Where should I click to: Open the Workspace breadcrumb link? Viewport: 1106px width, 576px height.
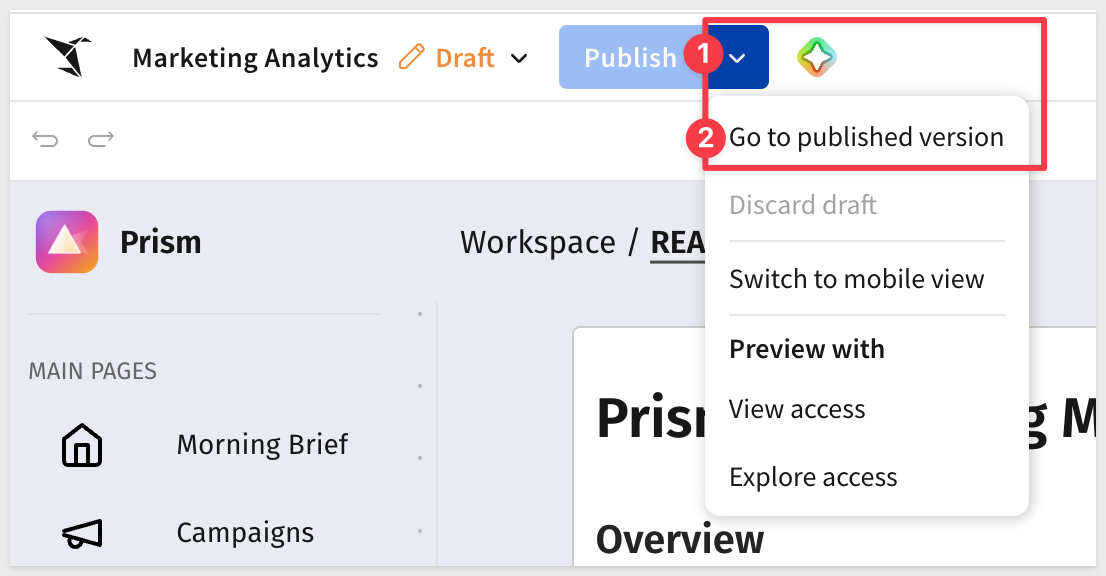tap(538, 243)
